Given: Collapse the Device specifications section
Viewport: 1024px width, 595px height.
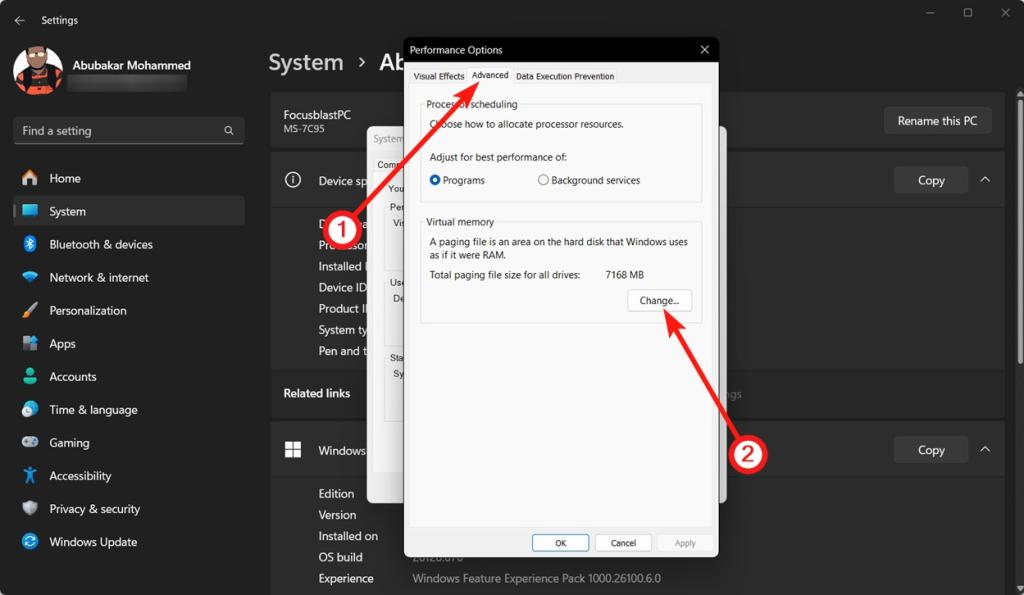Looking at the screenshot, I should [x=985, y=180].
